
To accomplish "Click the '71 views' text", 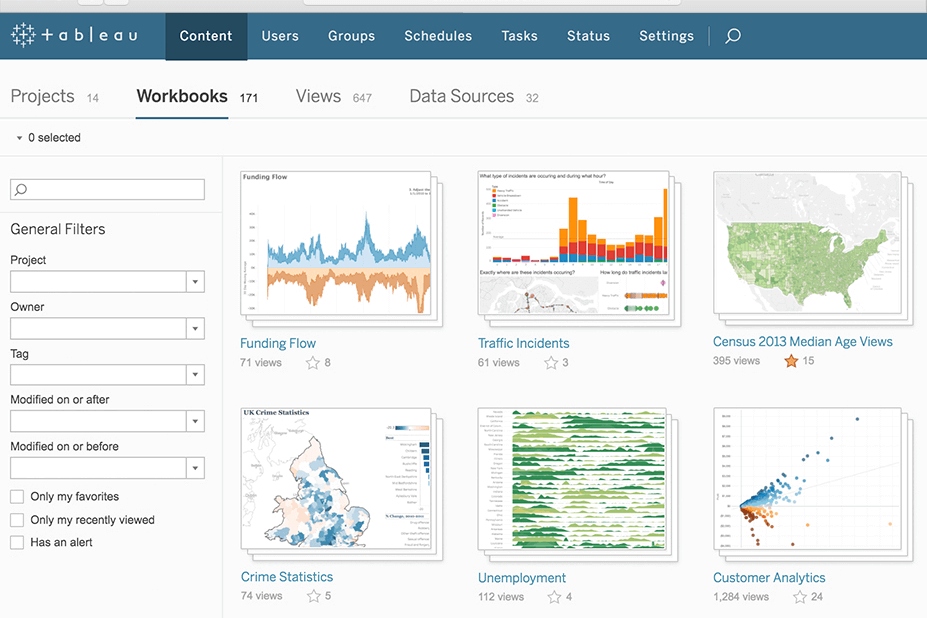I will (x=261, y=363).
